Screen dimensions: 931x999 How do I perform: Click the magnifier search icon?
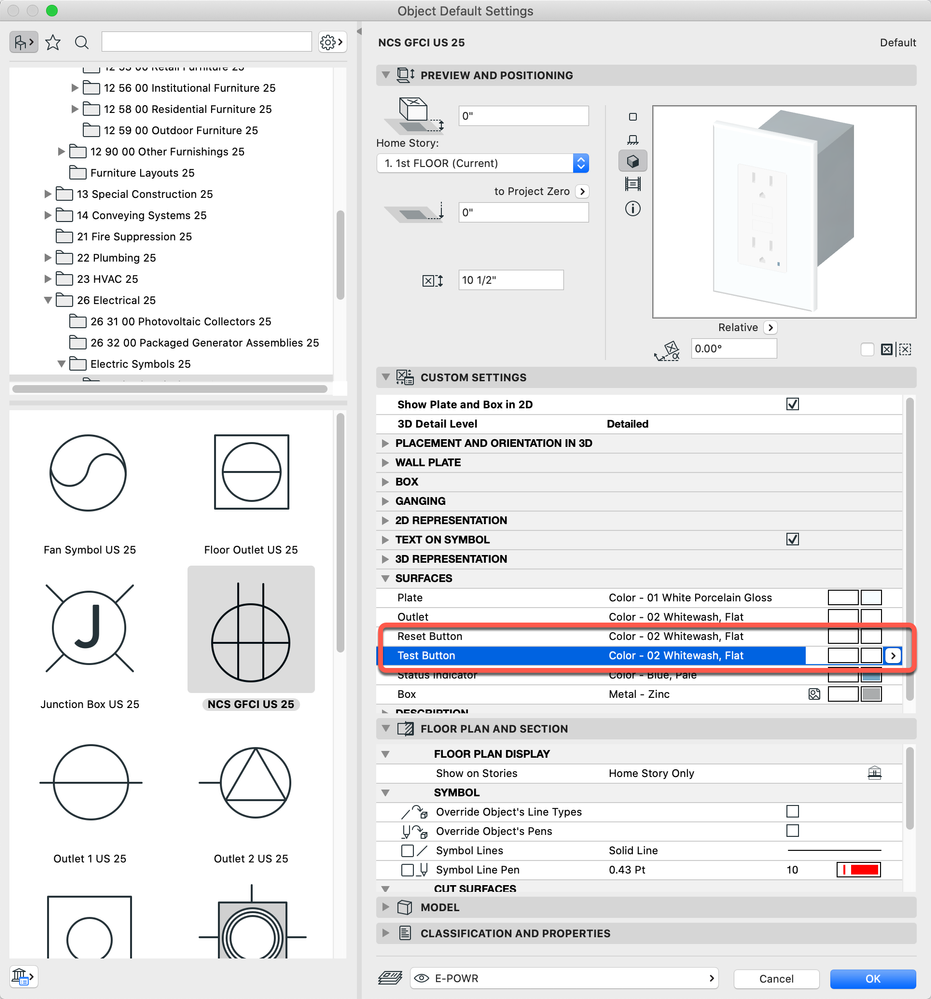[82, 43]
